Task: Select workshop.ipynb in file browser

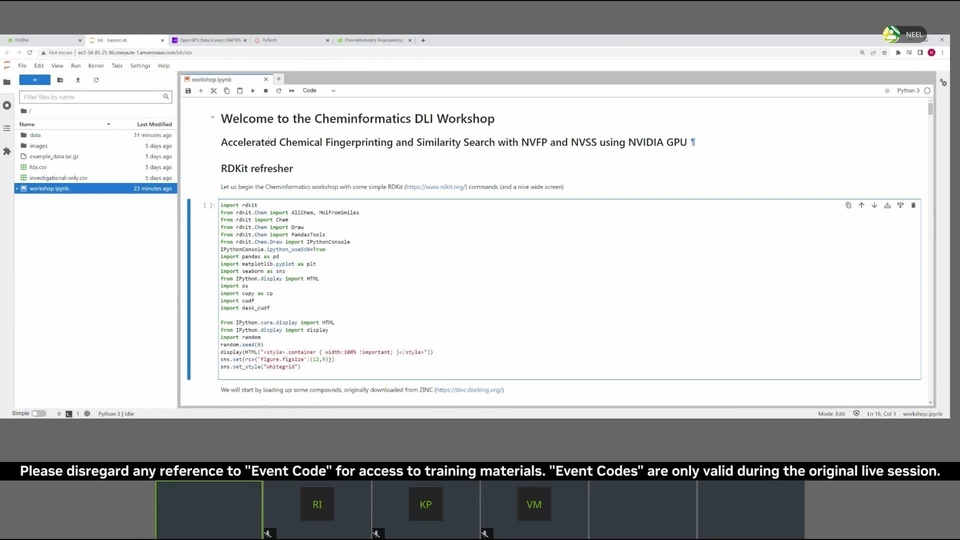Action: (95, 189)
